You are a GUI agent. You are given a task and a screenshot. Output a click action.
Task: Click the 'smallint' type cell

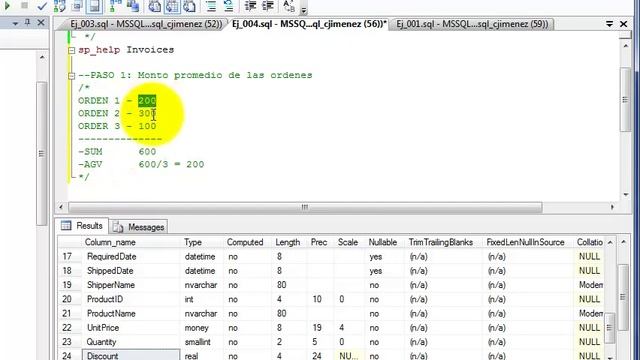click(202, 342)
